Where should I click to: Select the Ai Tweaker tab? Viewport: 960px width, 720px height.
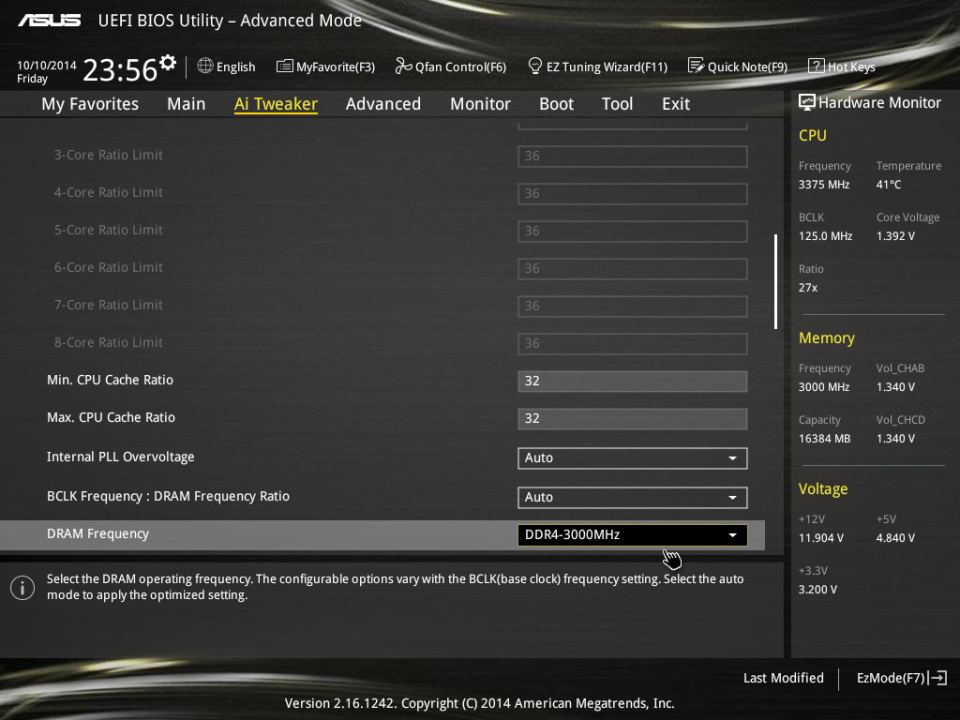(x=276, y=104)
